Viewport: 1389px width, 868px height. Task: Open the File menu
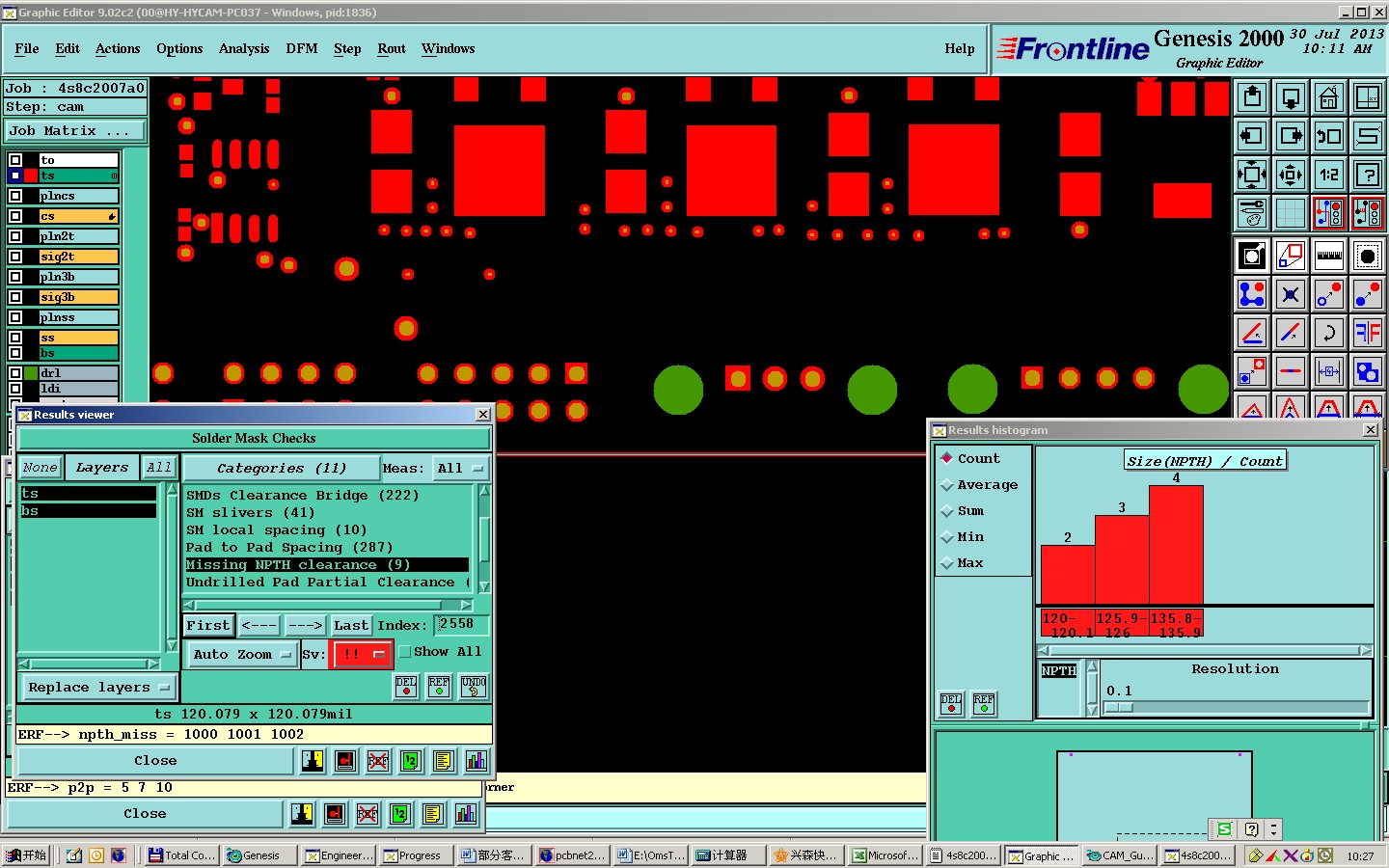pos(27,48)
